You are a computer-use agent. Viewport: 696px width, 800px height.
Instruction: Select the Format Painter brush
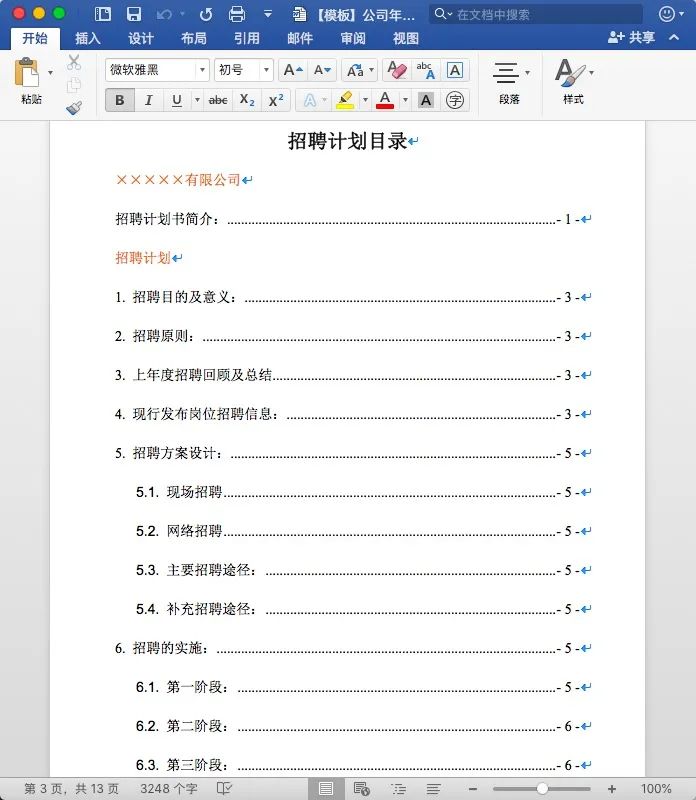point(74,108)
